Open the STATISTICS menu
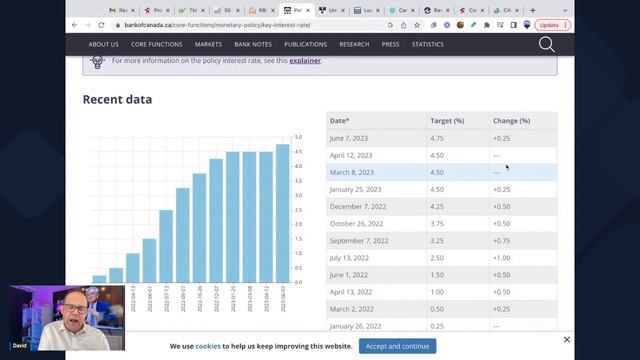This screenshot has height=360, width=640. tap(427, 44)
